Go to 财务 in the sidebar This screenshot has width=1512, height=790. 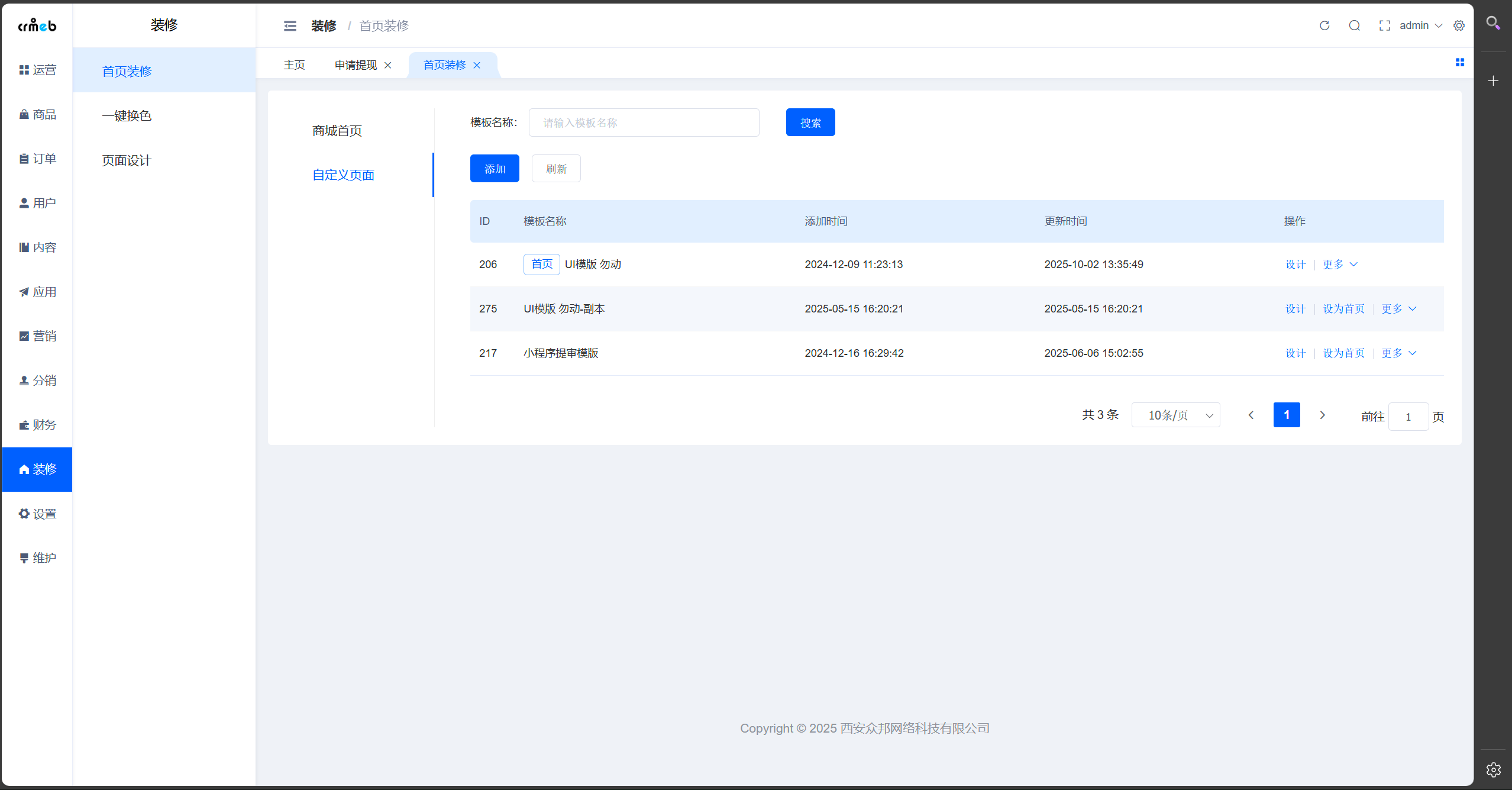37,425
